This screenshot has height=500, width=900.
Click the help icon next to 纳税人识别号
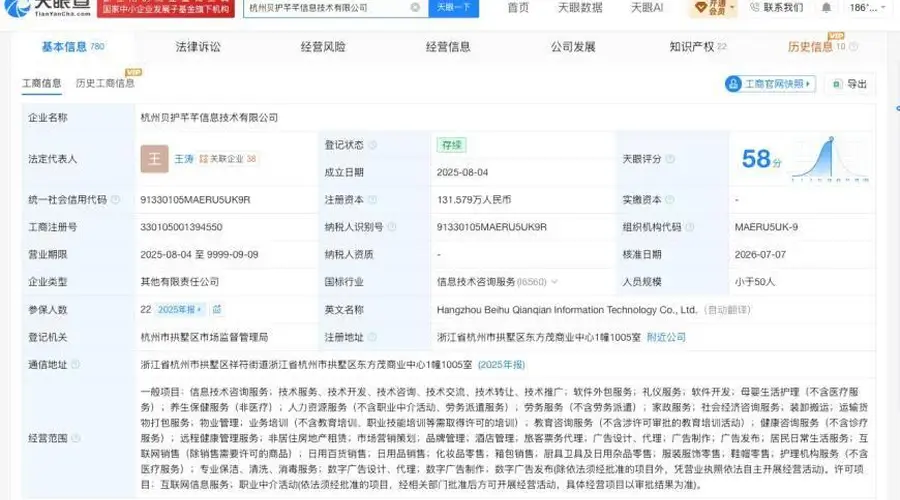click(x=392, y=227)
